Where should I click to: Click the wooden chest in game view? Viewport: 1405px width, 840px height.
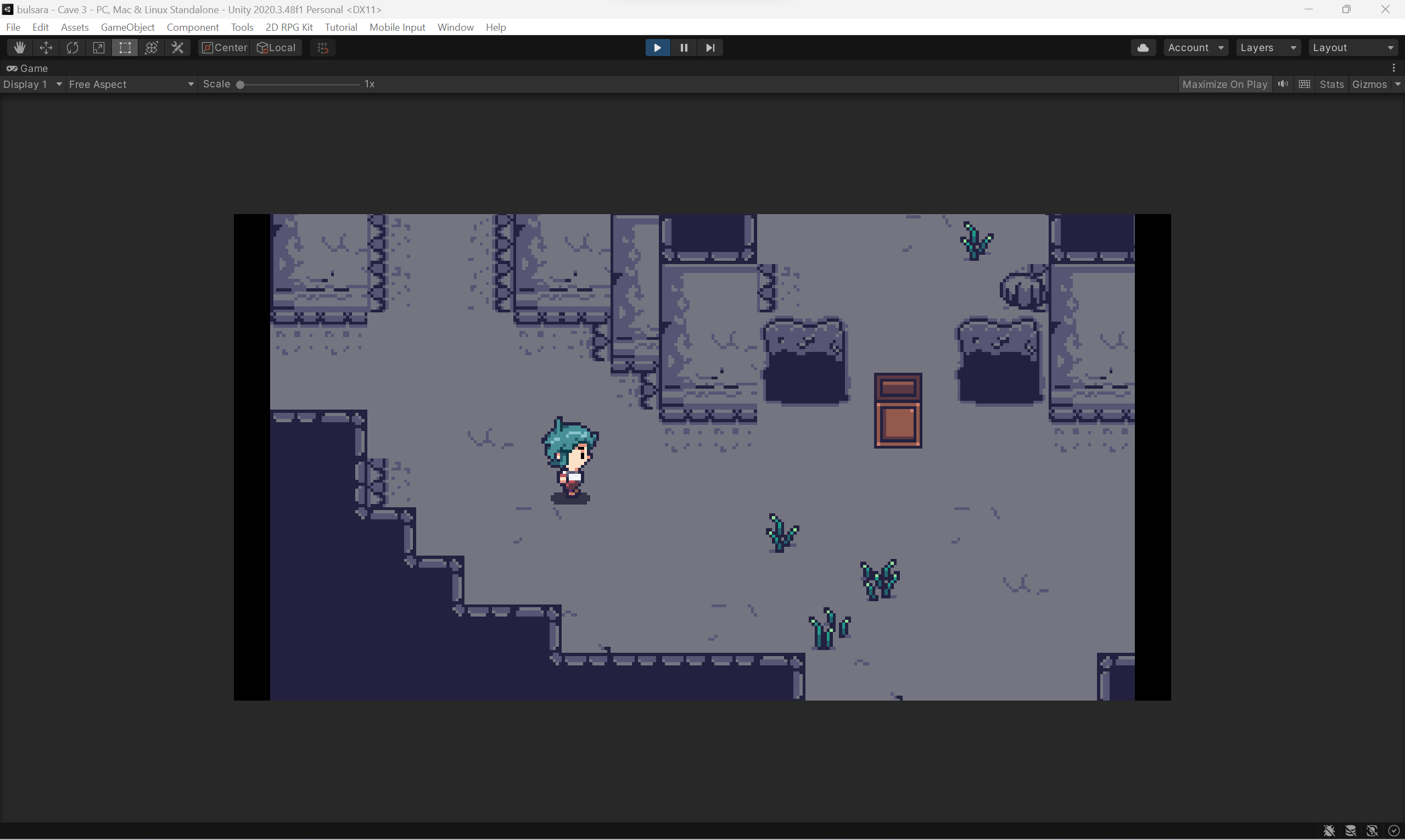point(898,410)
